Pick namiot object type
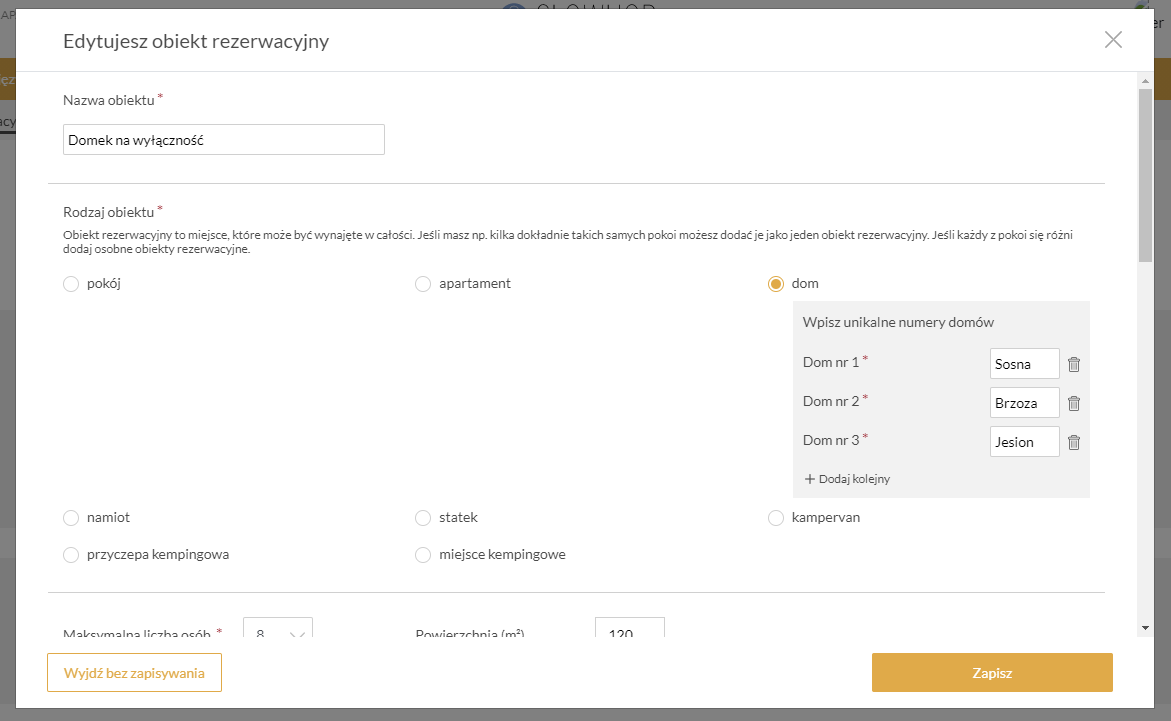The height and width of the screenshot is (721, 1171). point(71,518)
